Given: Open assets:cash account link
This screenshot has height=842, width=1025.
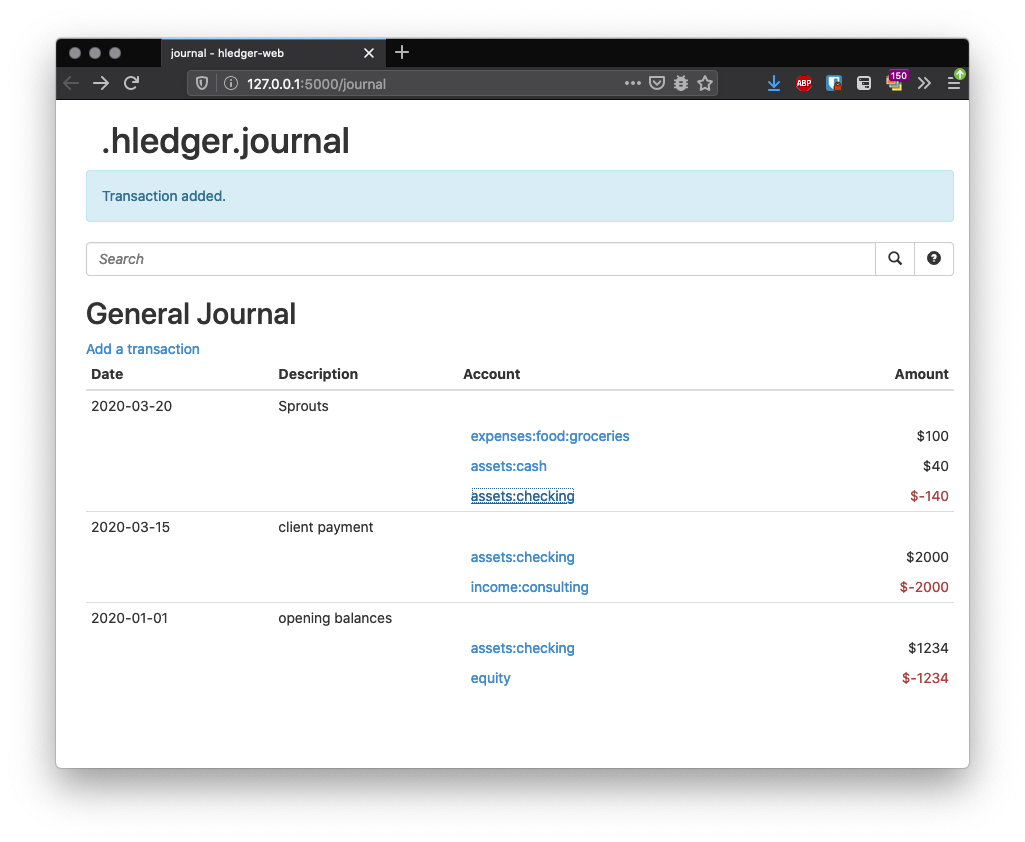Looking at the screenshot, I should point(509,466).
